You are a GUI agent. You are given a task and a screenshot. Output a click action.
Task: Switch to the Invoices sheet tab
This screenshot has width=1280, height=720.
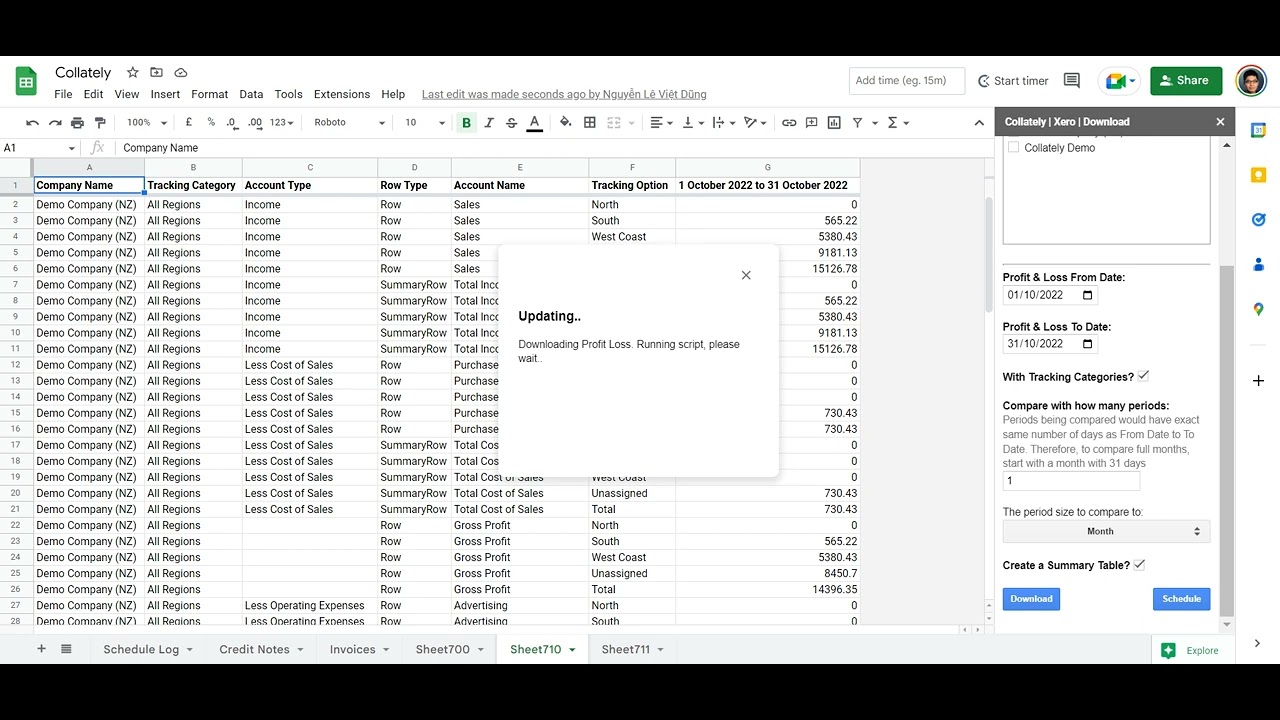pos(360,649)
